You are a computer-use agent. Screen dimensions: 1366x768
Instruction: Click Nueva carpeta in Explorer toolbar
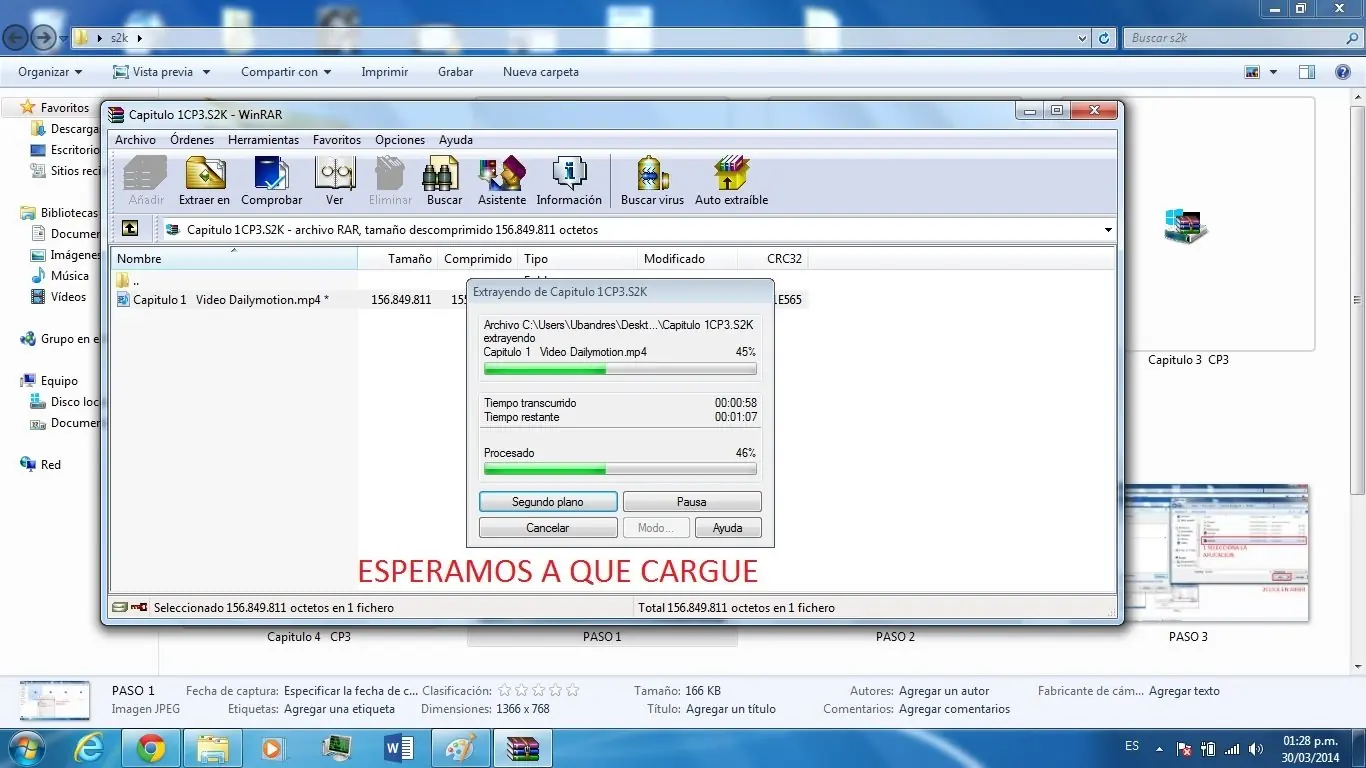pos(541,72)
